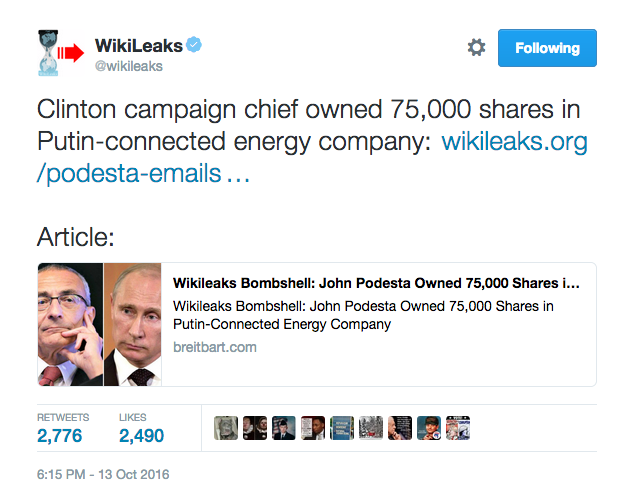Click the fifth liker avatar, blue sign

(342, 429)
